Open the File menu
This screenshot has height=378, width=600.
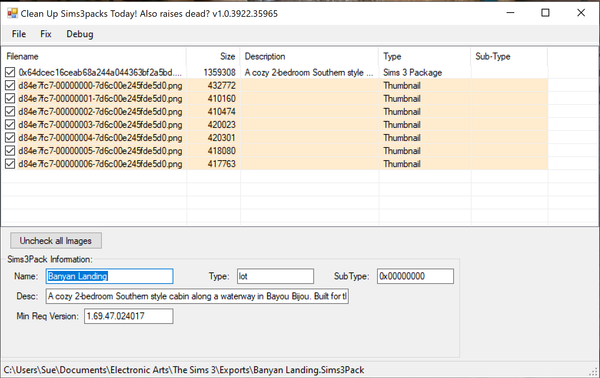[x=19, y=34]
